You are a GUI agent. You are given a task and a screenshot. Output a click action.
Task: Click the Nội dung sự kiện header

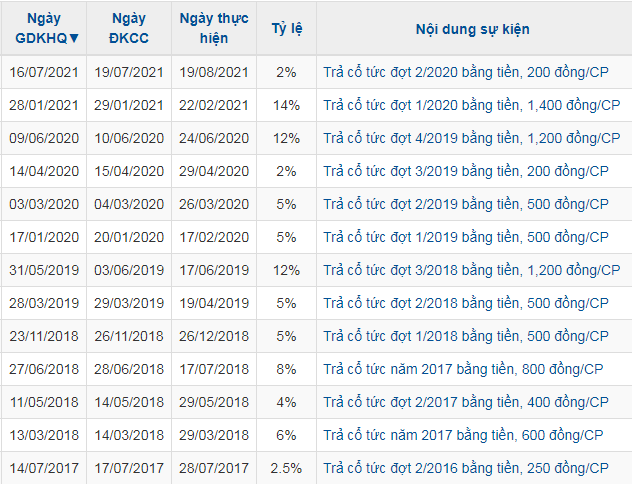coord(472,28)
